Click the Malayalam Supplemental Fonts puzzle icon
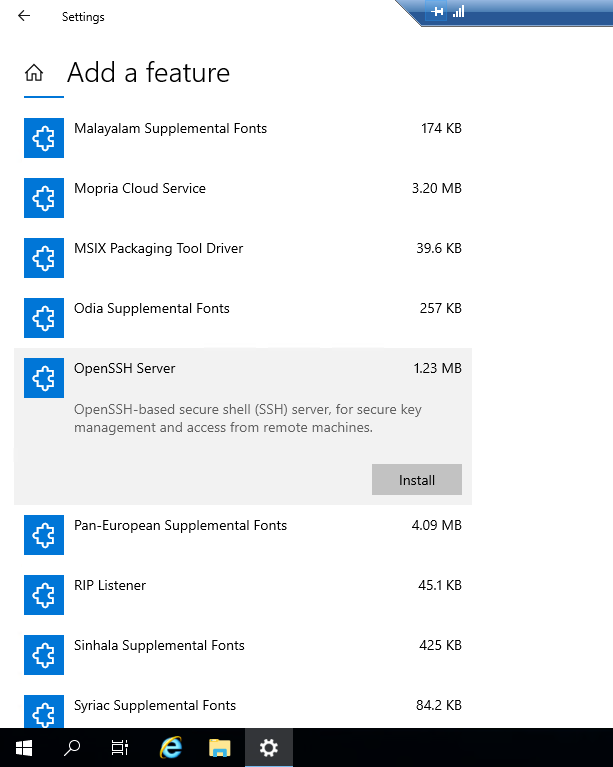Screen dimensions: 613x767 [44, 138]
